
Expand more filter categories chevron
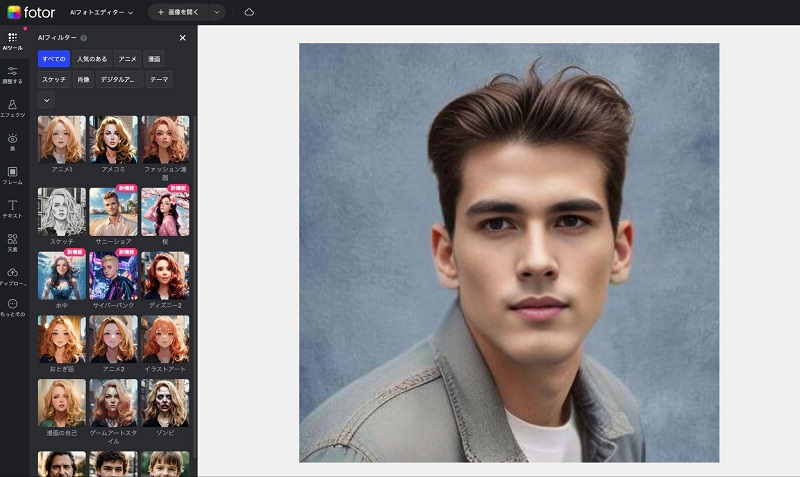click(46, 100)
